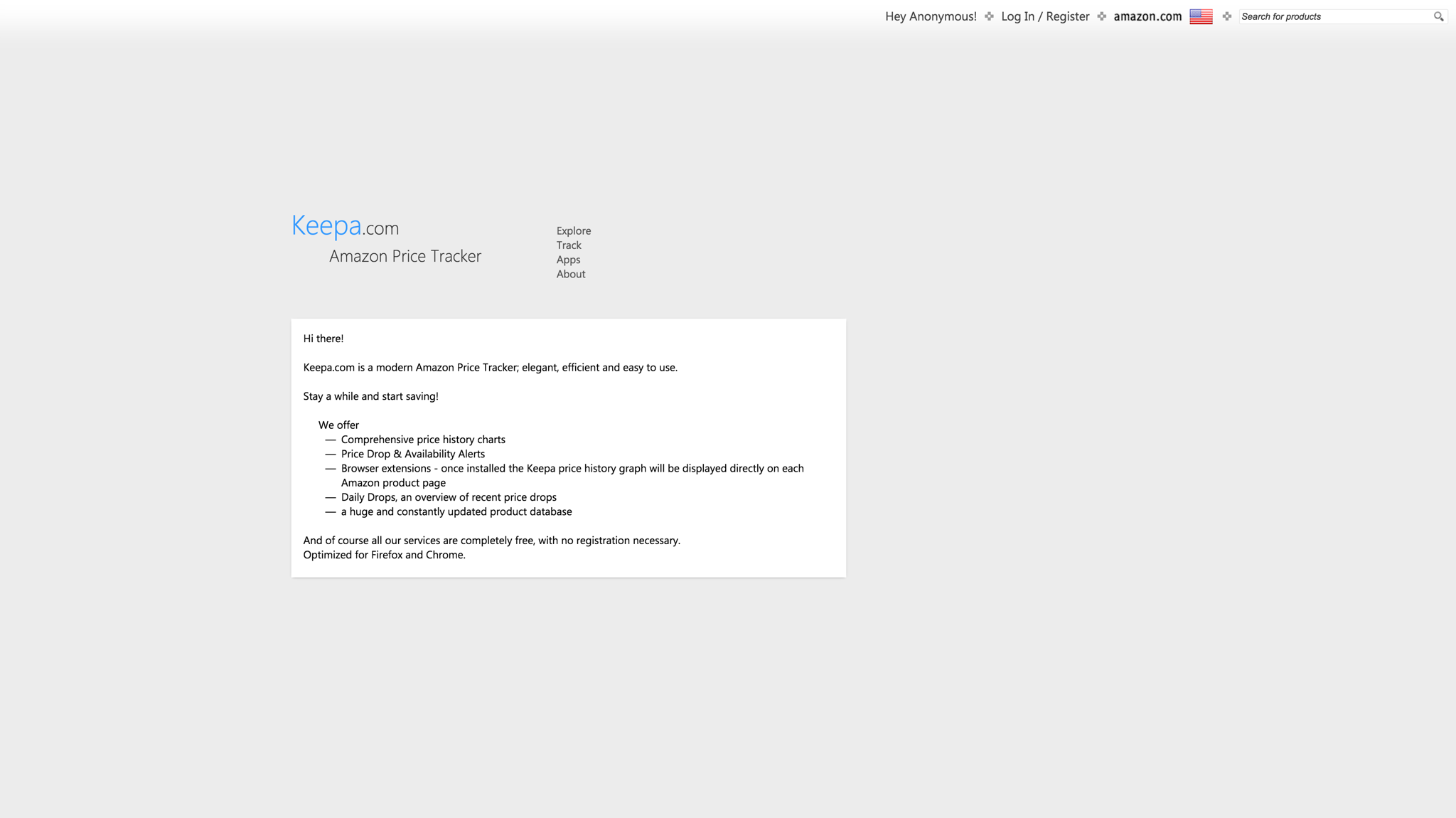Click the 'Daily Drops' list item
This screenshot has height=818, width=1456.
click(x=449, y=497)
